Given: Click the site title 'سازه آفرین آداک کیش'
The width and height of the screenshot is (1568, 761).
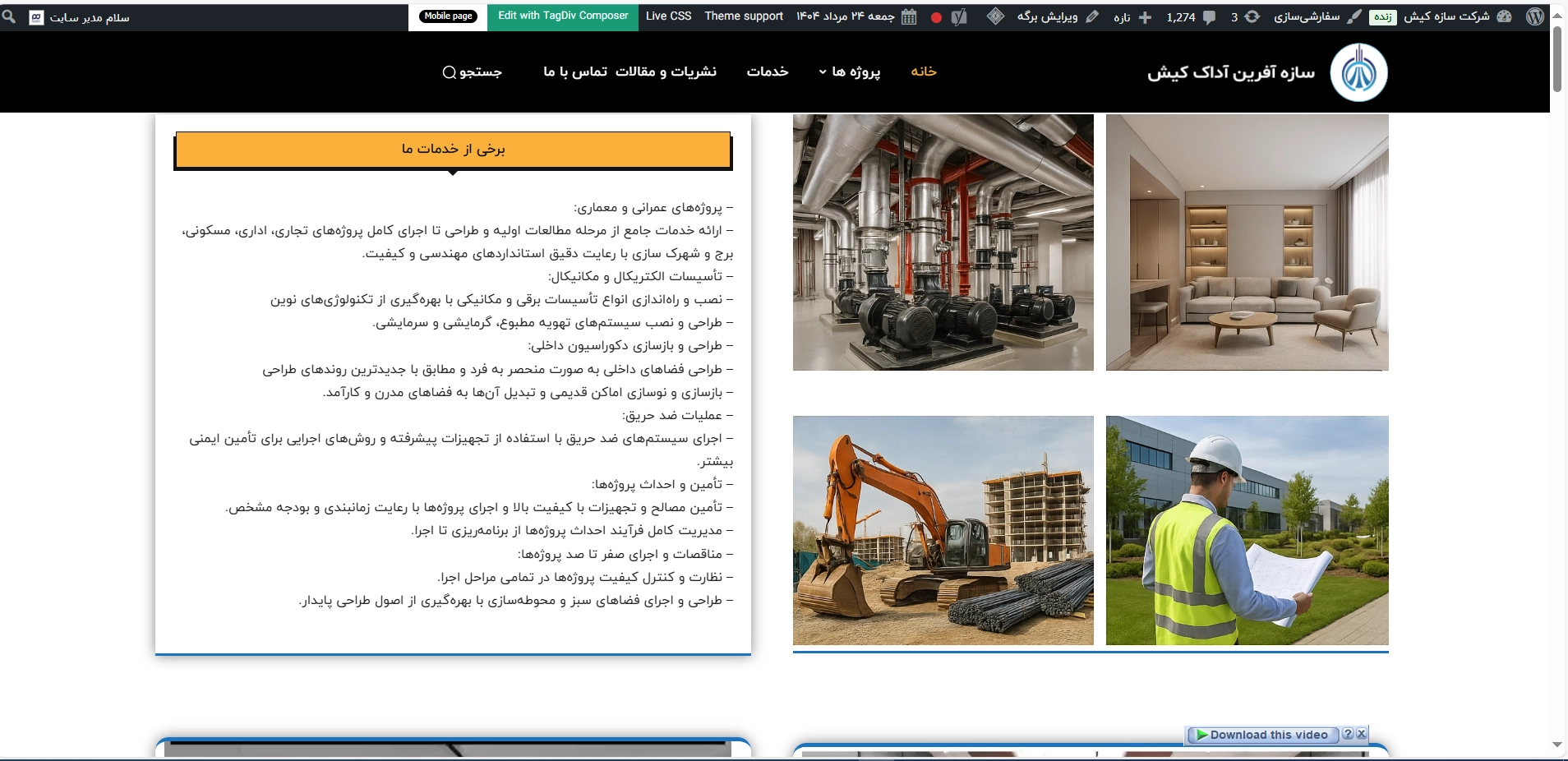Looking at the screenshot, I should click(1231, 72).
